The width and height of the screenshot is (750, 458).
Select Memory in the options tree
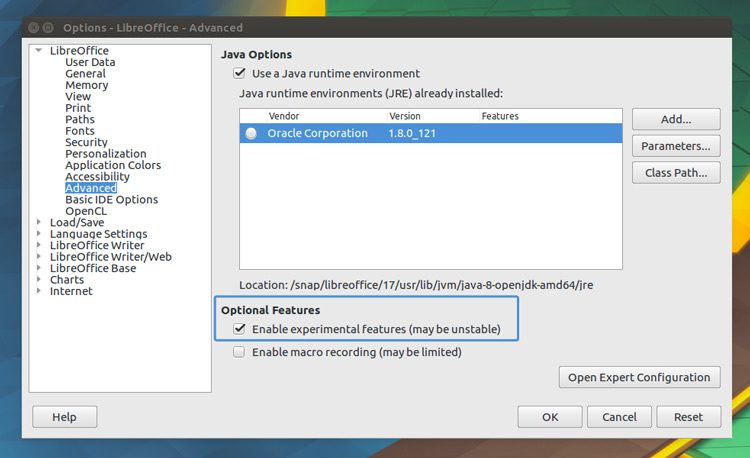[87, 85]
